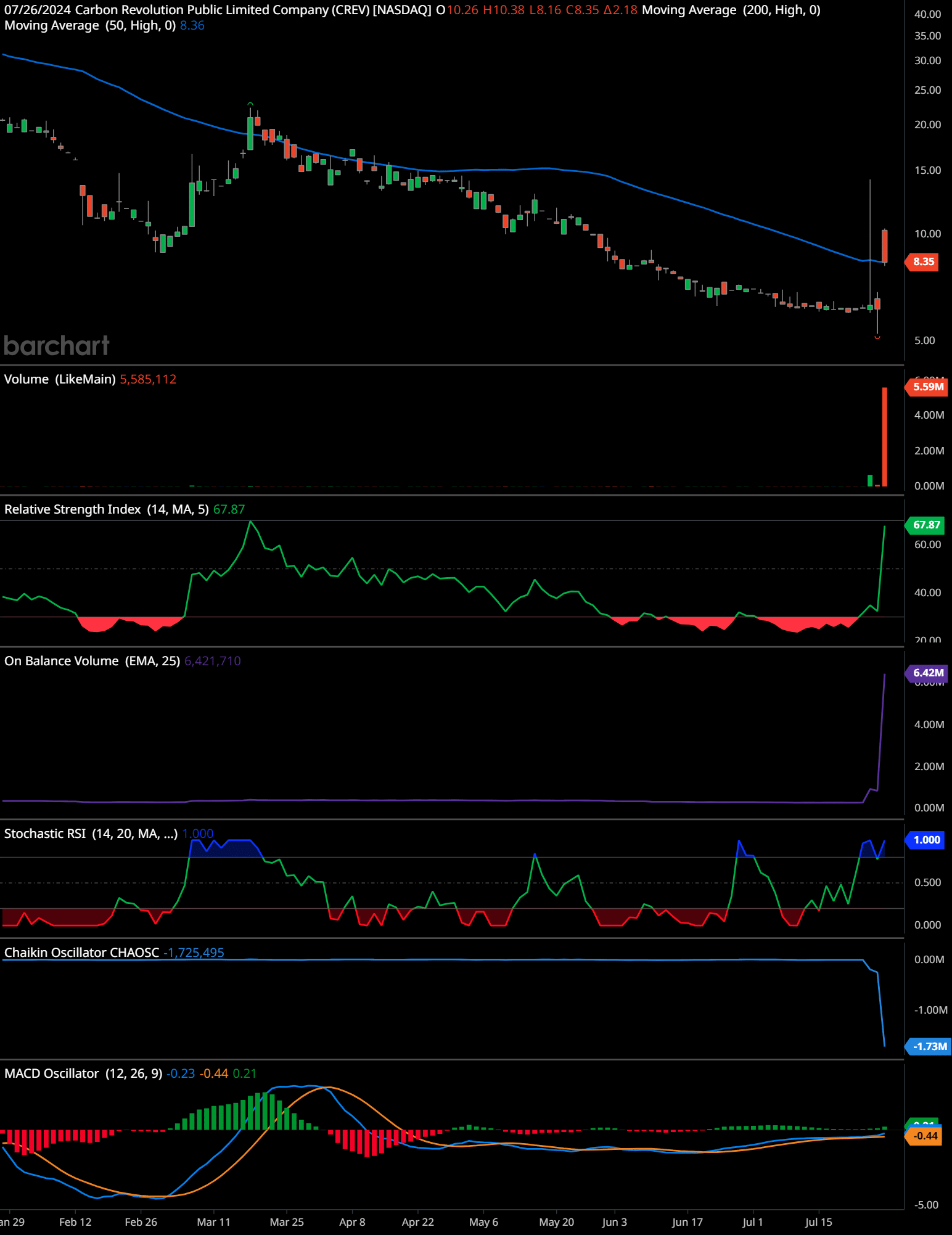Click the MACD histogram value 0.21
952x1235 pixels.
(245, 1073)
